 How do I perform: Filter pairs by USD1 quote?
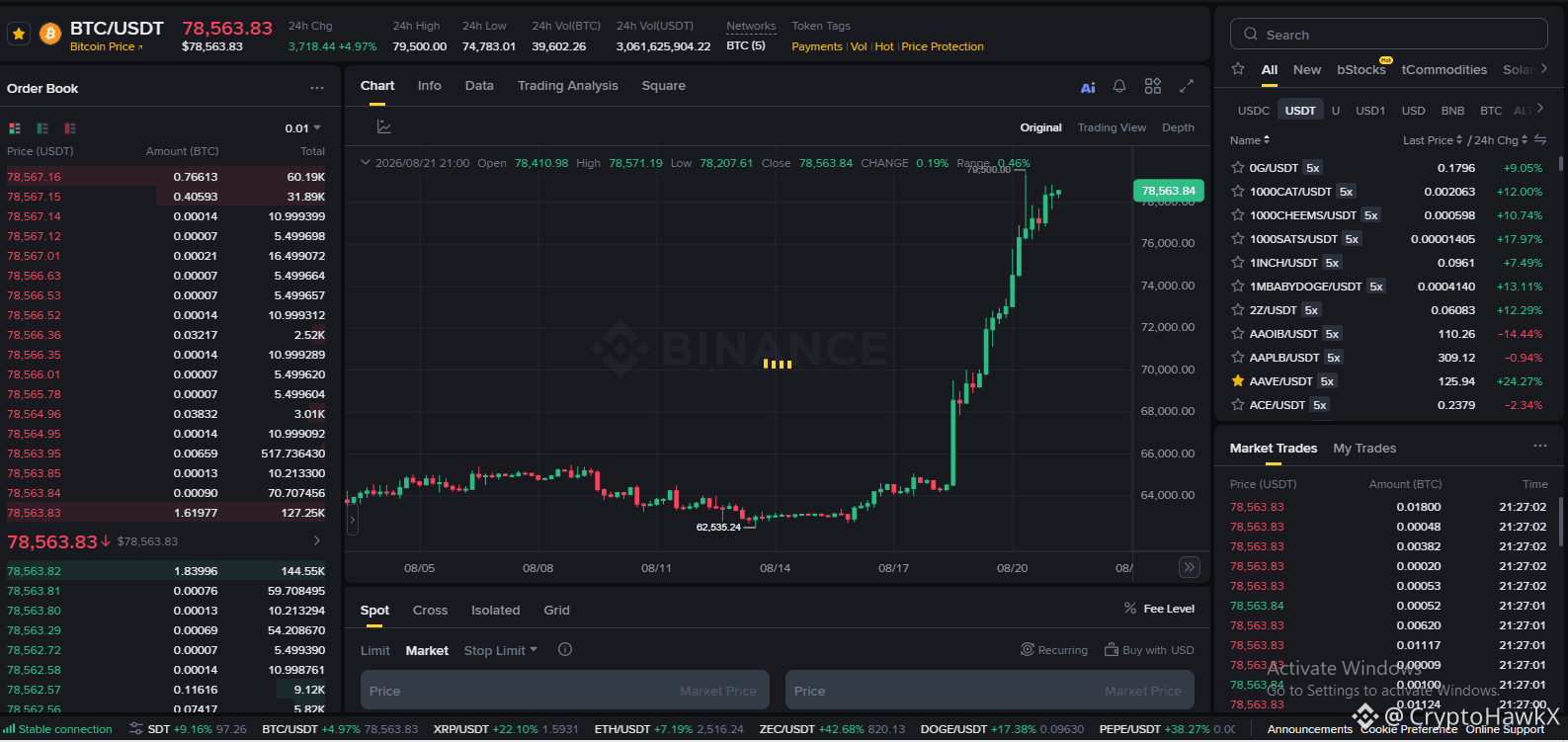[1370, 111]
